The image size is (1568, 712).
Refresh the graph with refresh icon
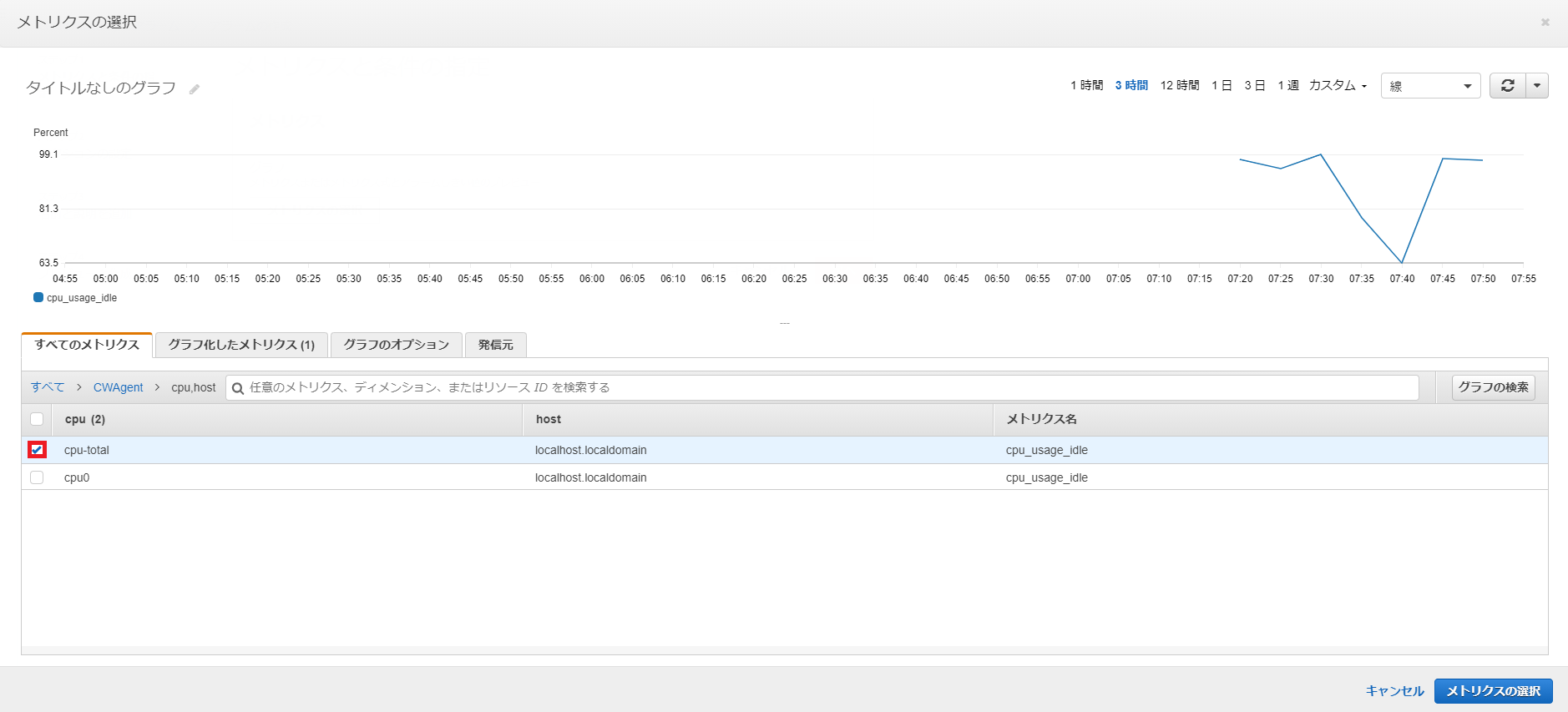[1508, 86]
